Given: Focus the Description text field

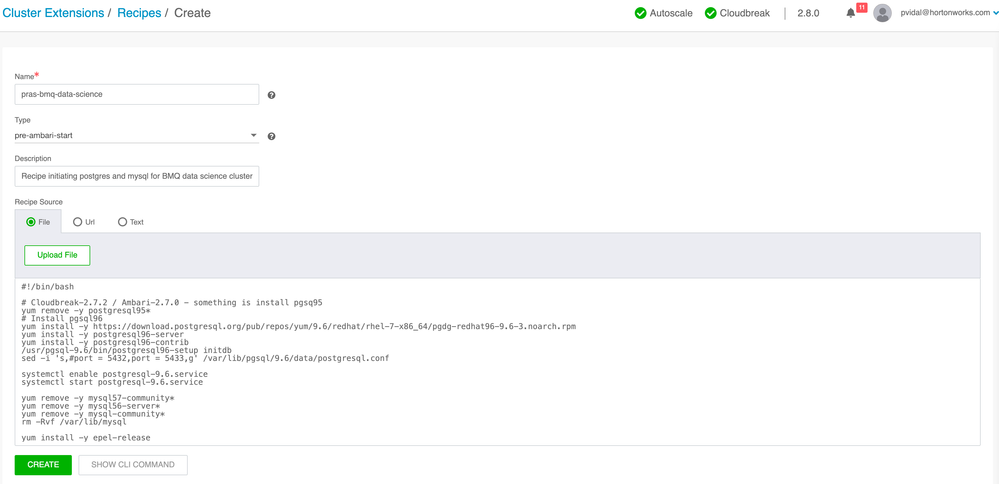Looking at the screenshot, I should point(136,176).
